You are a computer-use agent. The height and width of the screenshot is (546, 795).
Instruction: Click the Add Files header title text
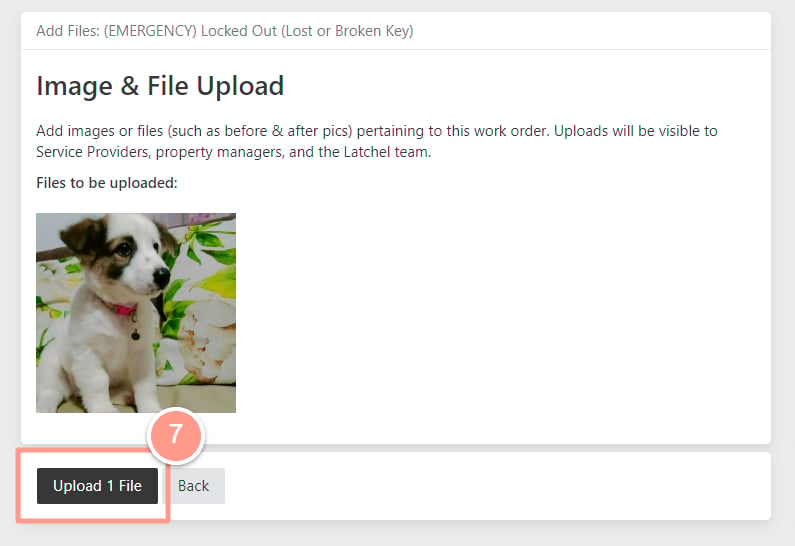click(225, 31)
